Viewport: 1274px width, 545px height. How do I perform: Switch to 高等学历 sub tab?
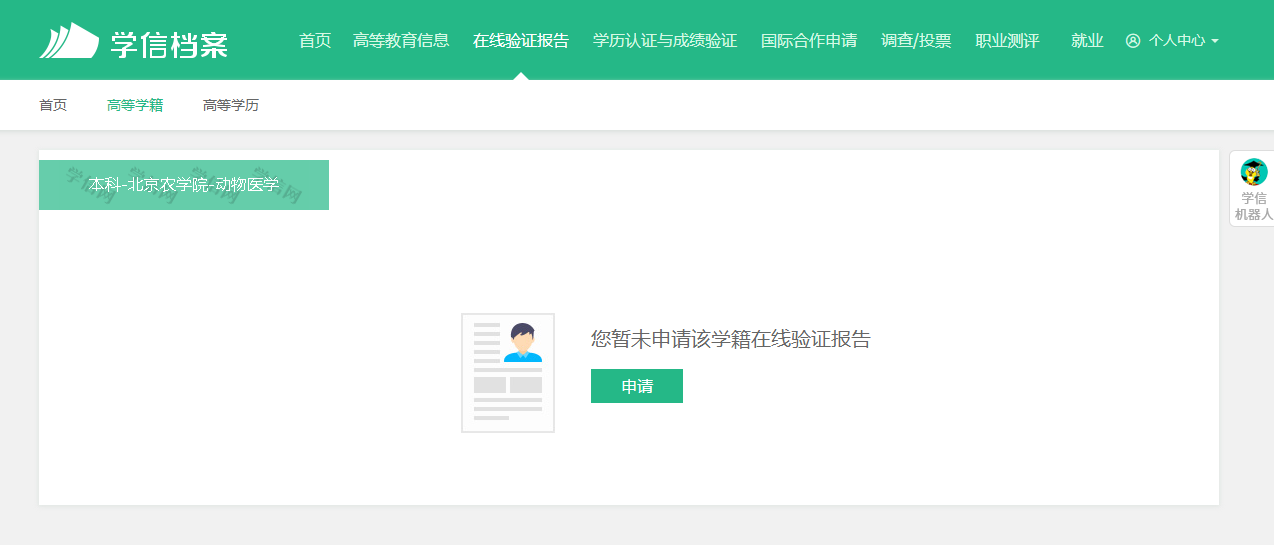point(231,105)
